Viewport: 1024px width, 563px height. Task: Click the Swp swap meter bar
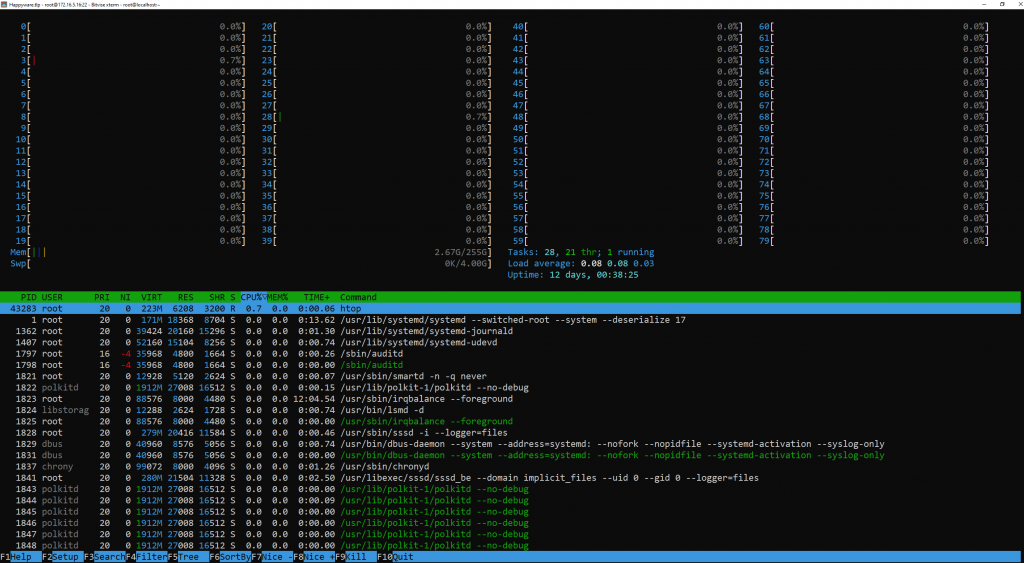[x=251, y=263]
